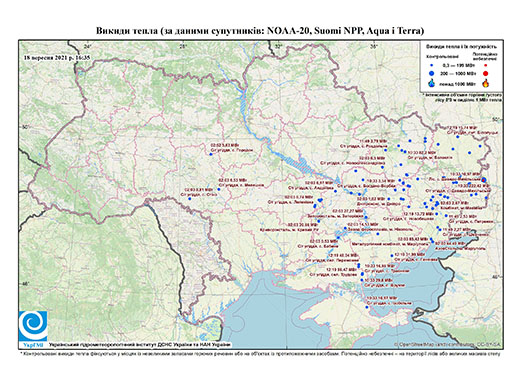Click the orange flame legend icon

point(486,83)
